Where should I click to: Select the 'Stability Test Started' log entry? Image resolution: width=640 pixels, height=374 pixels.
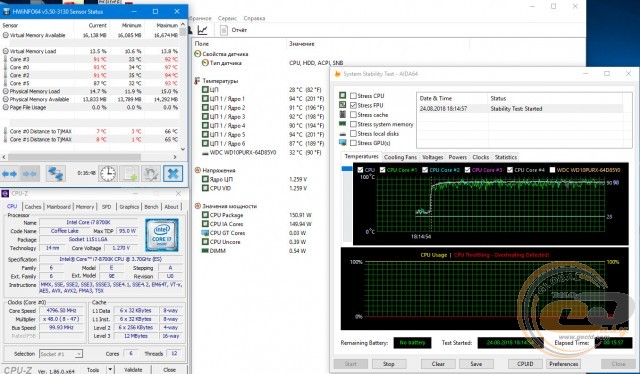click(520, 109)
